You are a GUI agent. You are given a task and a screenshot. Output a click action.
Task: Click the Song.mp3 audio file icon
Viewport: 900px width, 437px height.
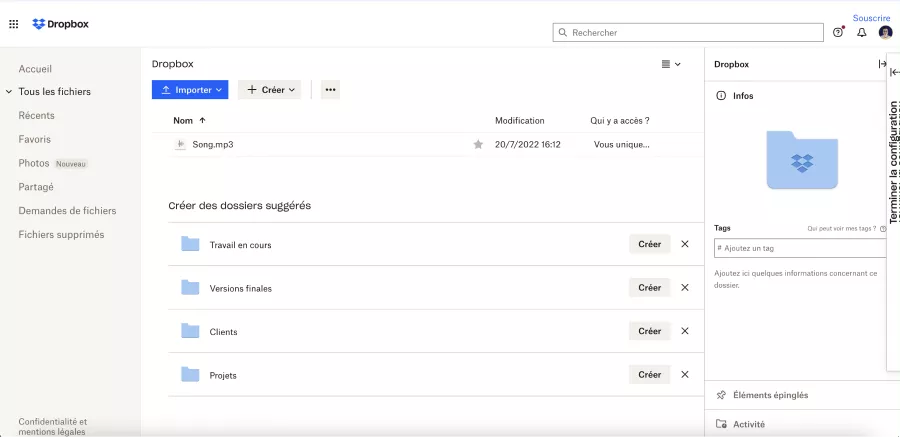[180, 145]
